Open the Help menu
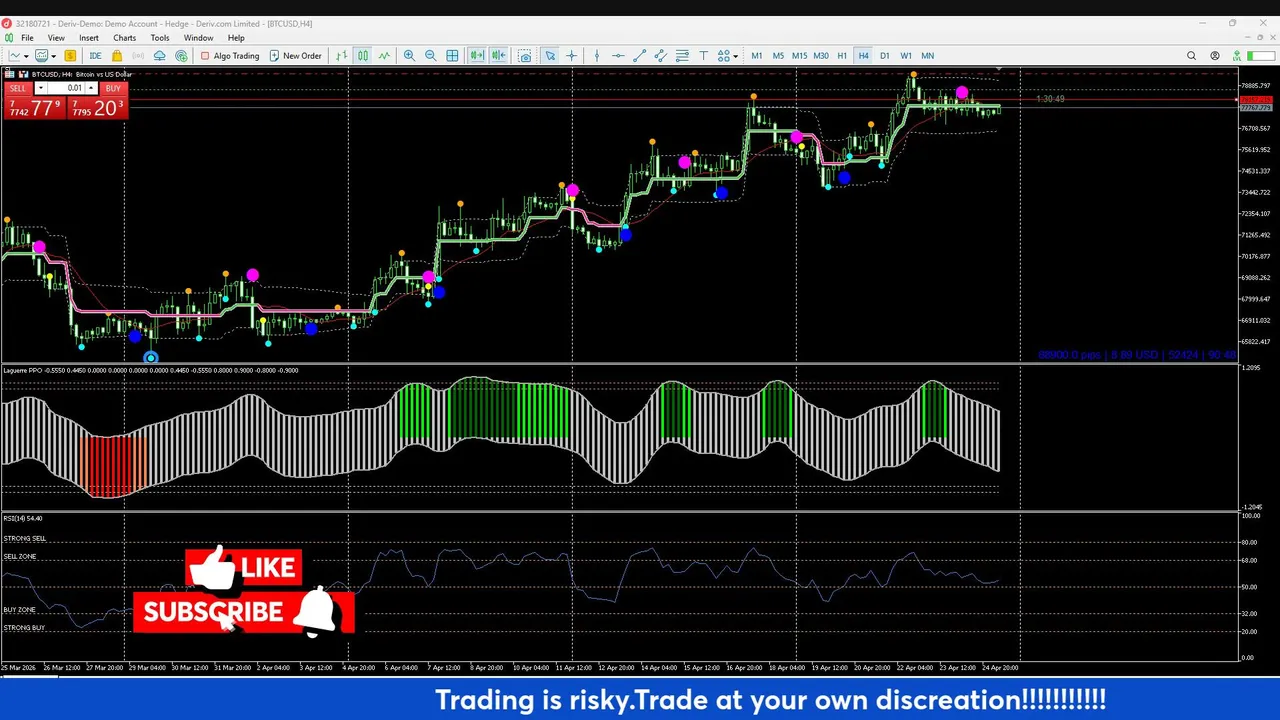 [x=236, y=38]
